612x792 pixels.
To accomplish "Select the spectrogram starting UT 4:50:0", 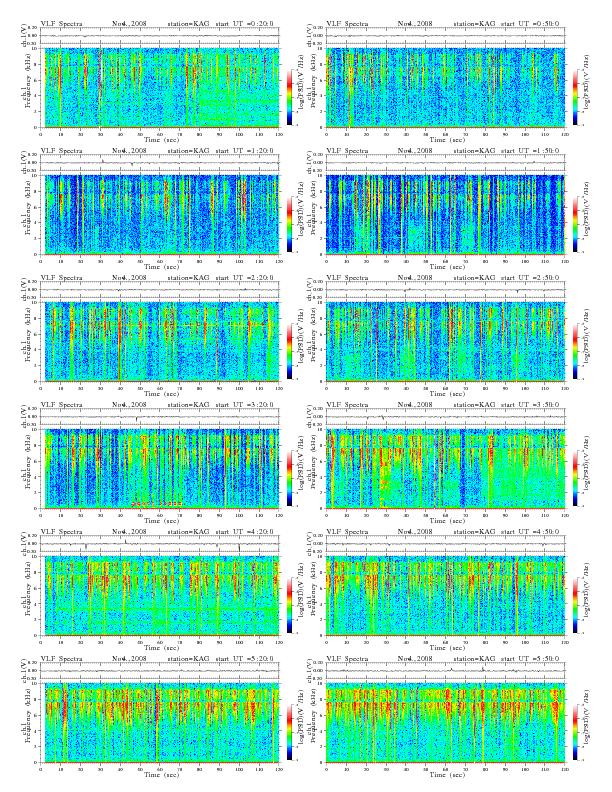I will coord(446,596).
